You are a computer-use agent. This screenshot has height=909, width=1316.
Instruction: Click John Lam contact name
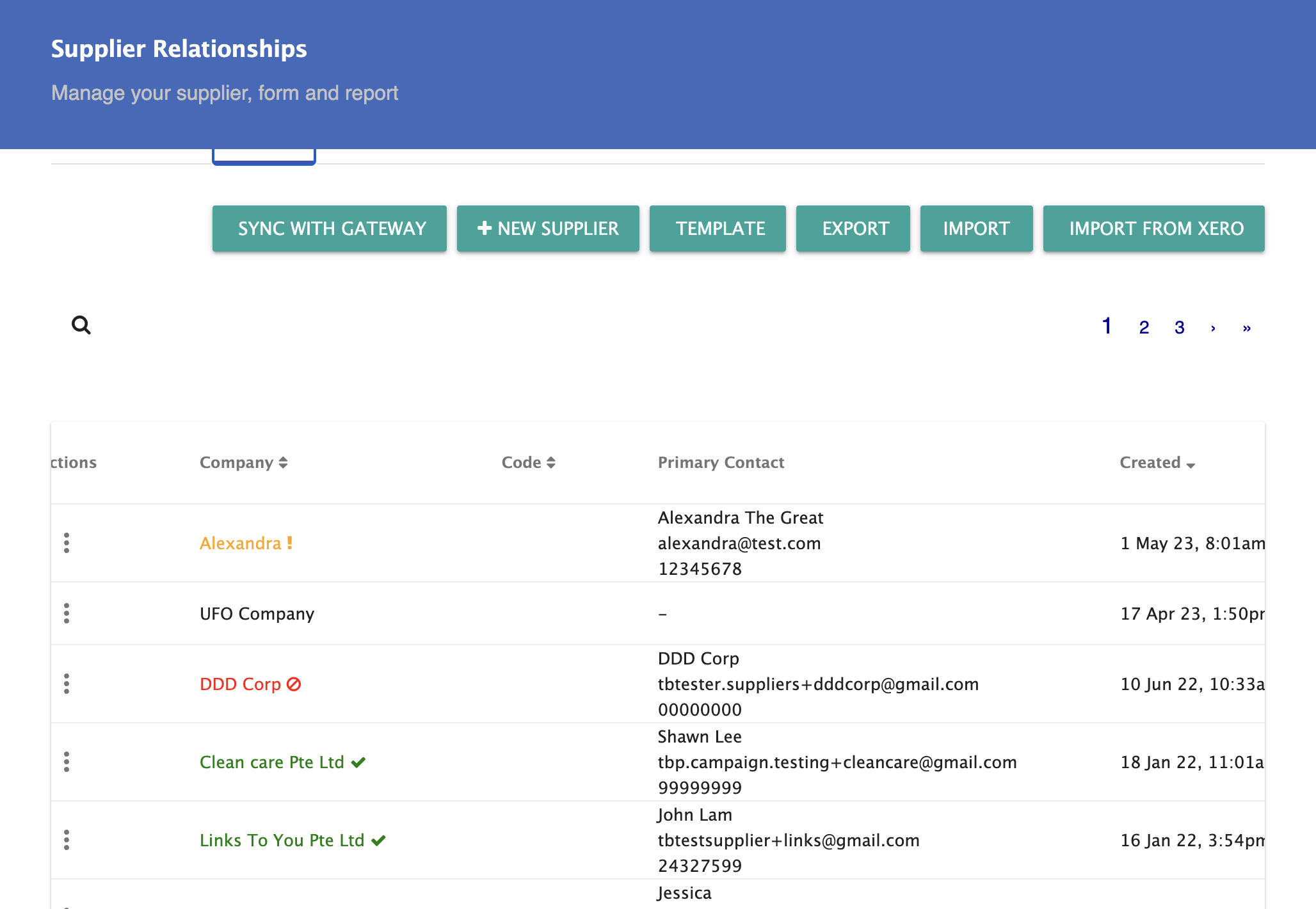(695, 815)
